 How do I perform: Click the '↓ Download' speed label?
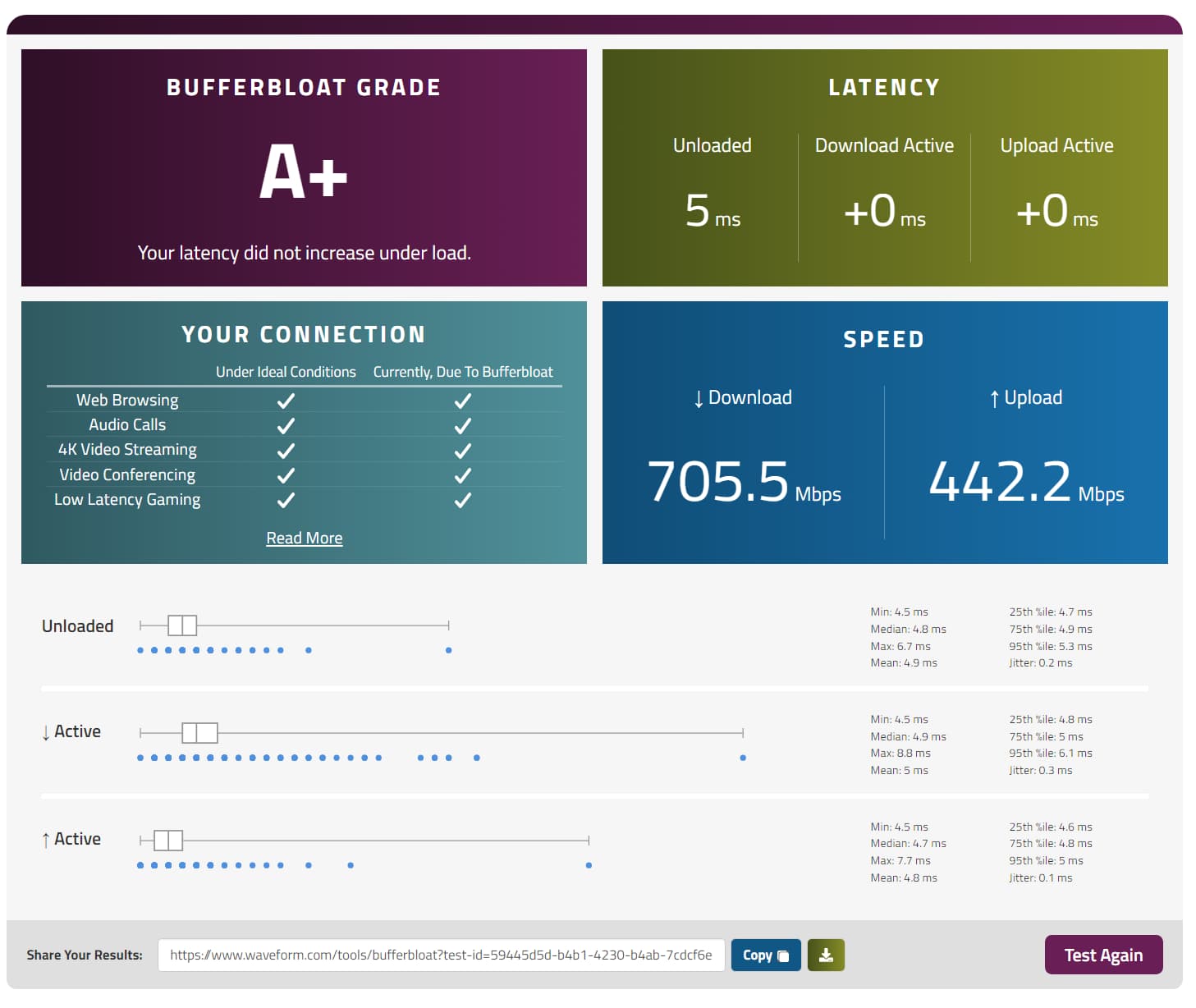(743, 398)
